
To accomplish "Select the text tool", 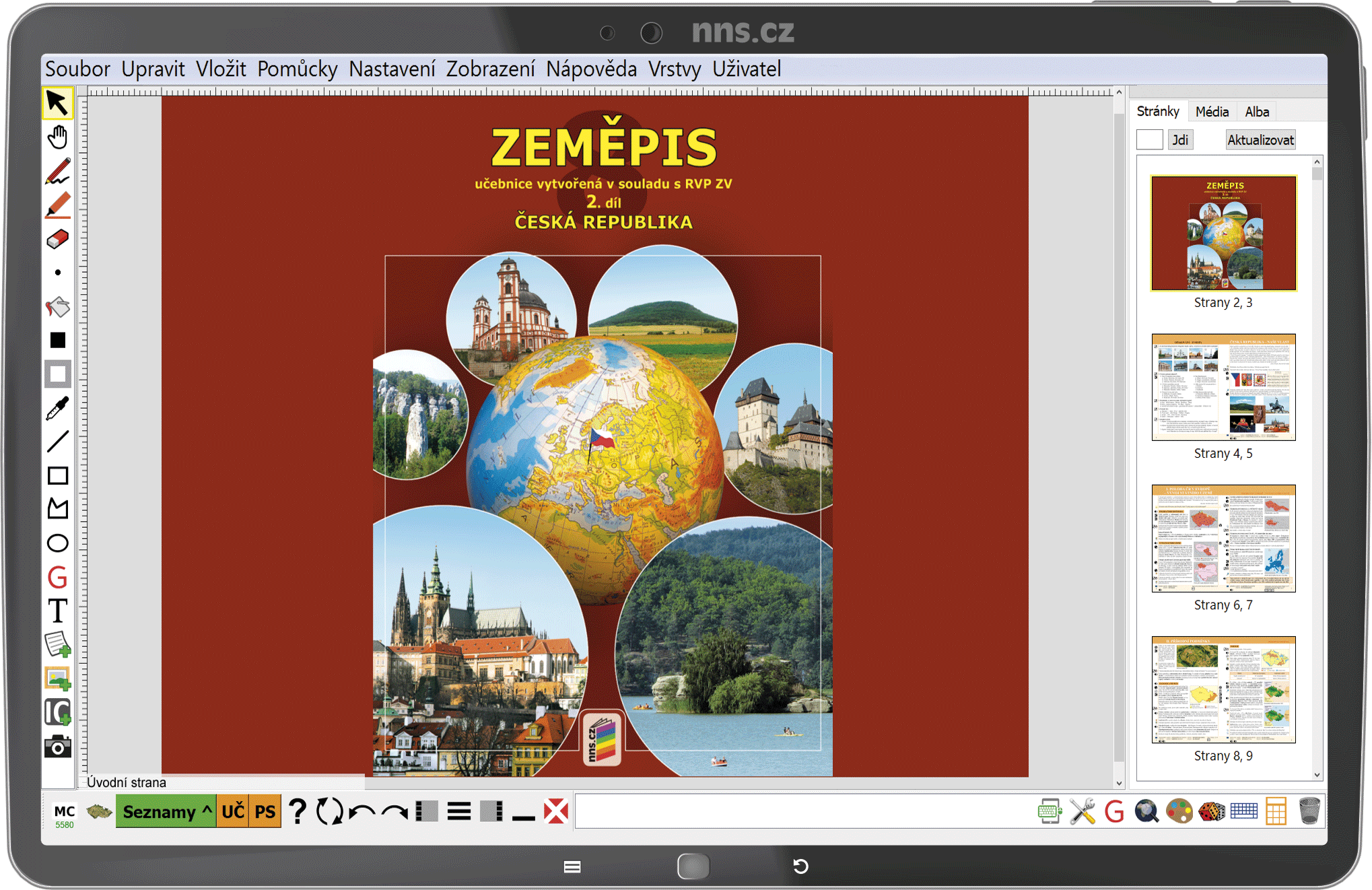I will click(x=57, y=611).
